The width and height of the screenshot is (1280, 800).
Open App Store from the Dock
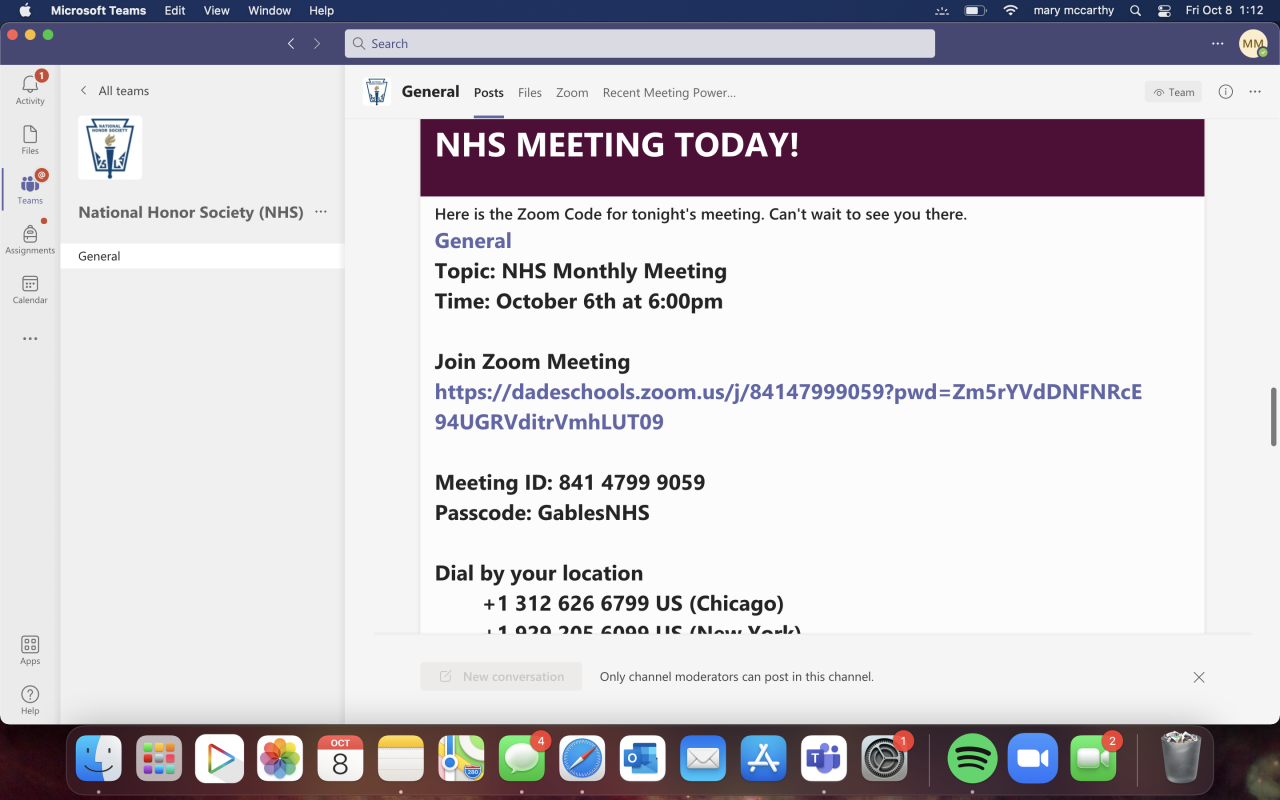click(x=763, y=759)
